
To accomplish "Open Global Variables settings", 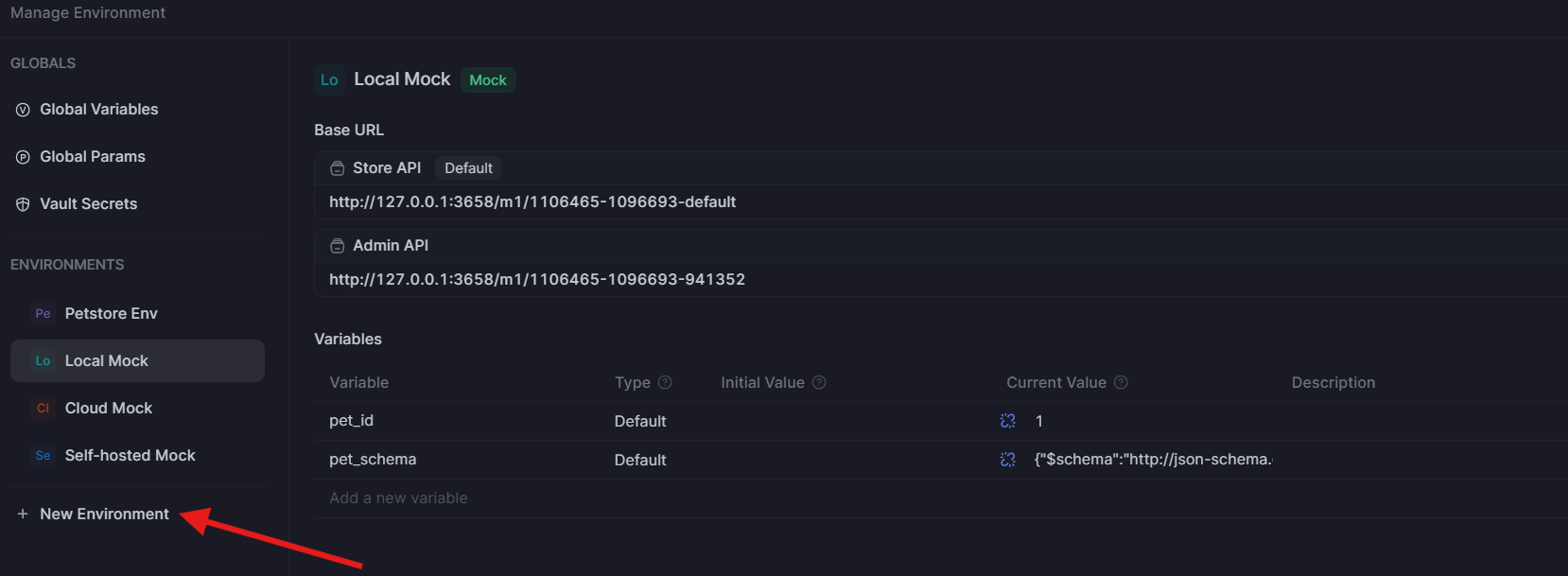I will [x=99, y=110].
